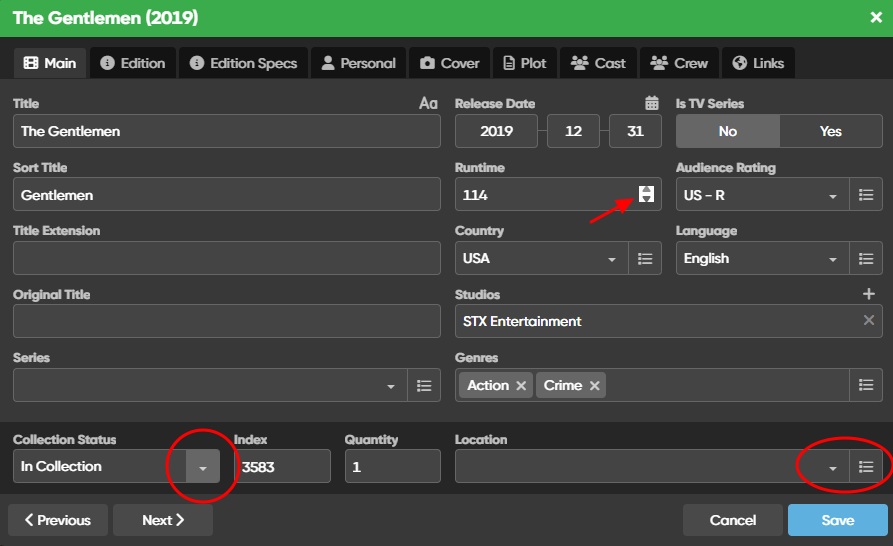
Task: Set Is TV Series to Yes
Action: tap(831, 131)
